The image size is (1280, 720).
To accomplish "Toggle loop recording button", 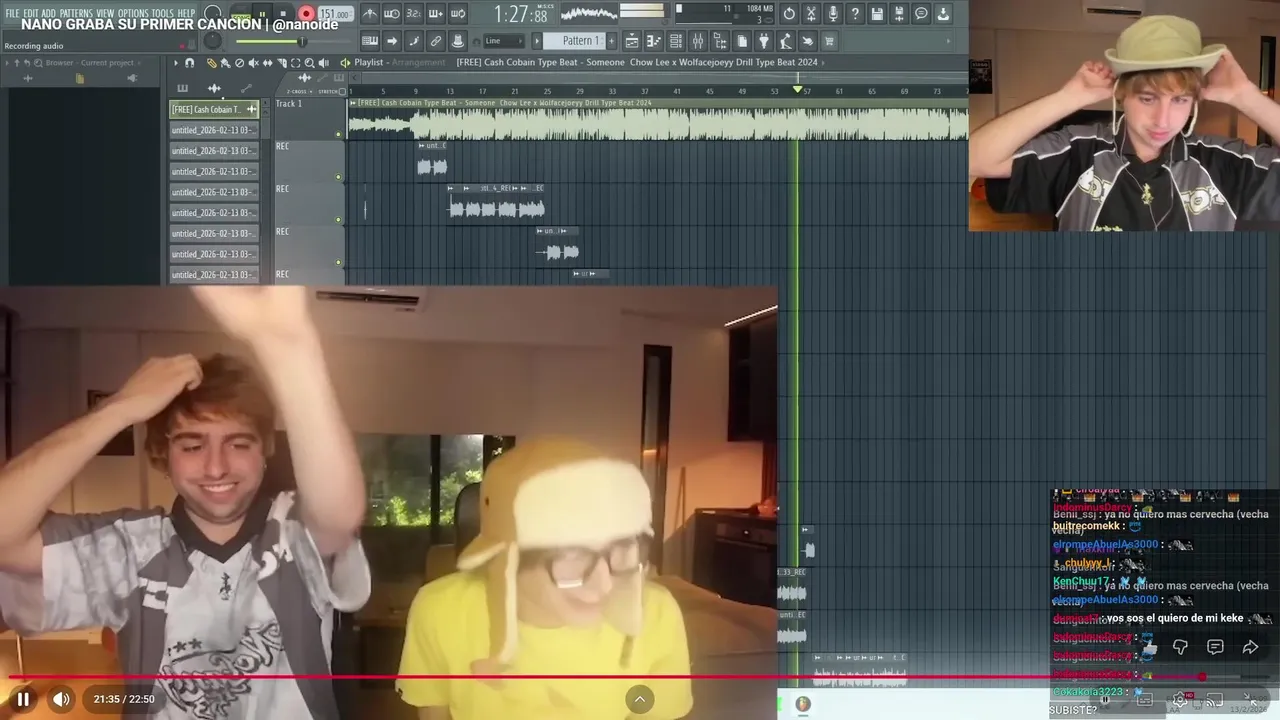I will [458, 14].
